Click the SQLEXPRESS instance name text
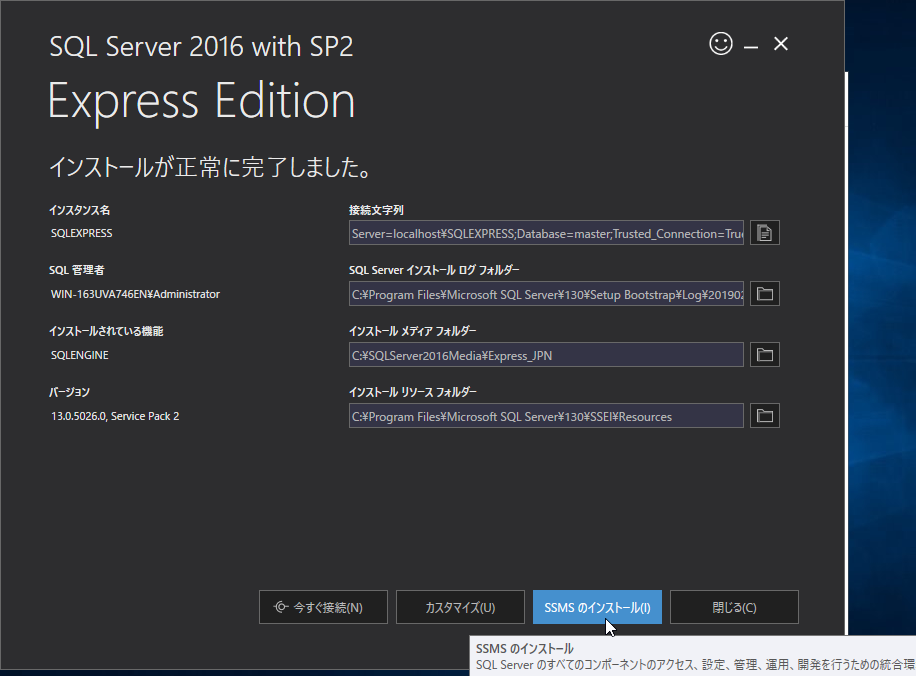This screenshot has height=676, width=916. 82,233
